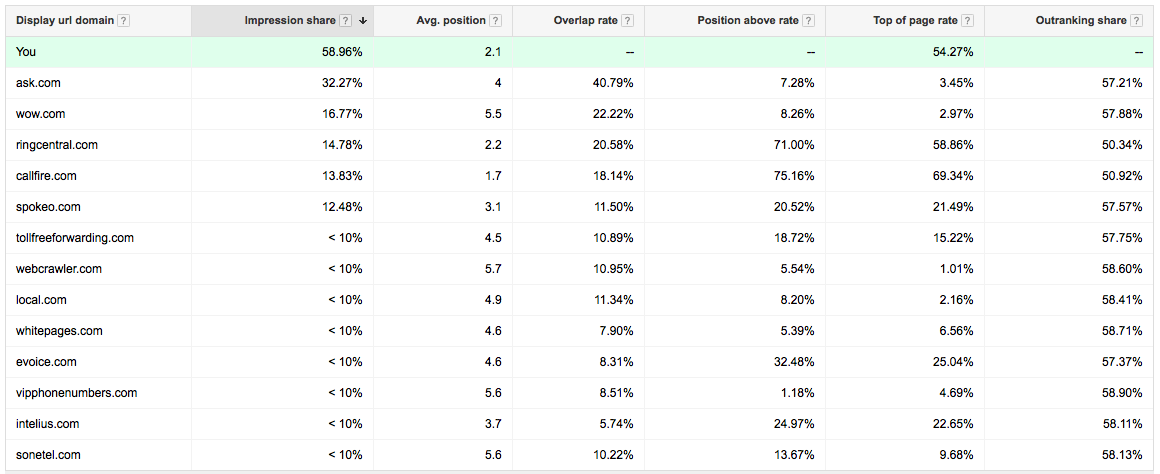Image resolution: width=1160 pixels, height=474 pixels.
Task: Sort by Outranking share column header
Action: [x=1082, y=21]
